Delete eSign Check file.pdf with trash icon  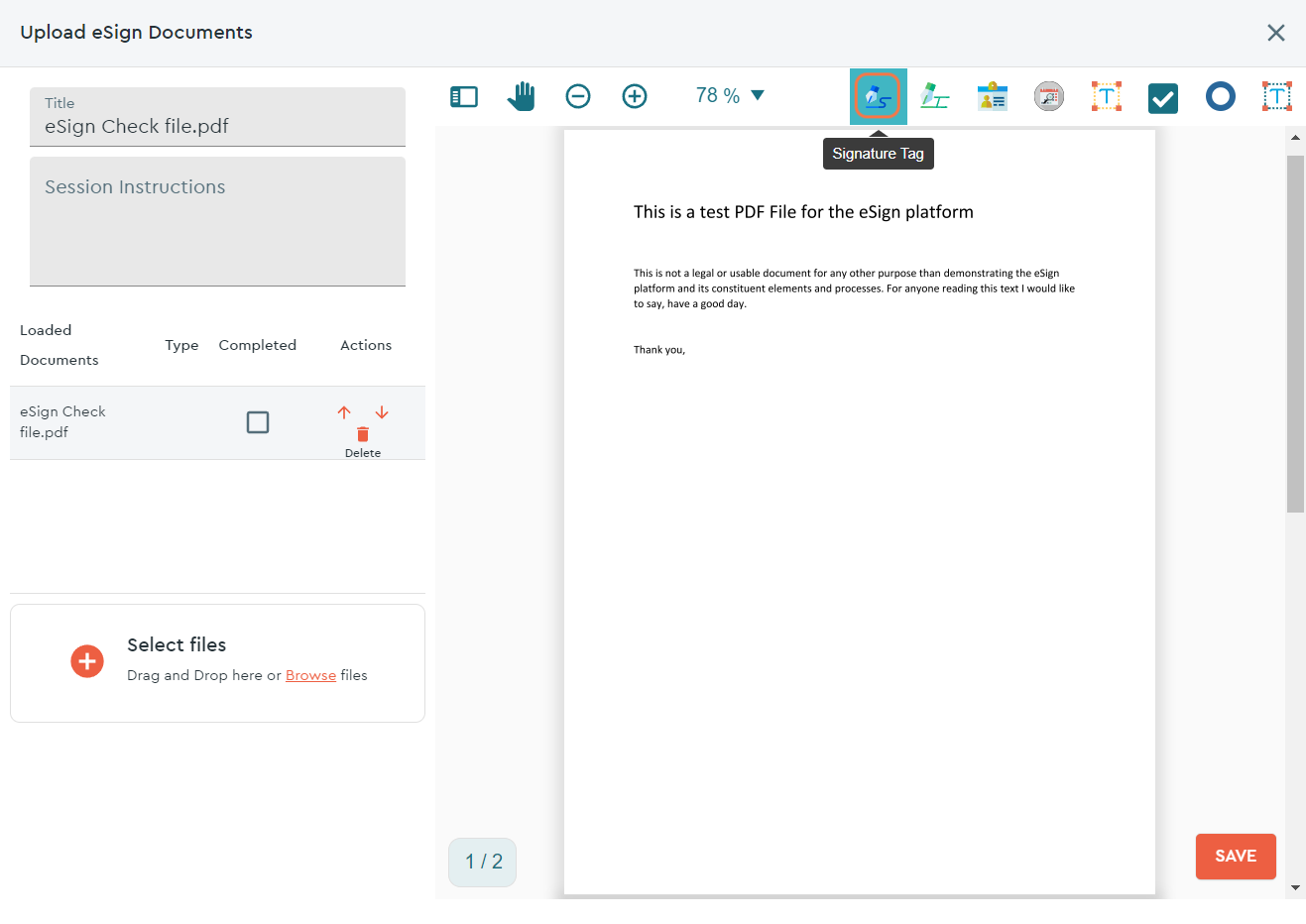pyautogui.click(x=363, y=434)
